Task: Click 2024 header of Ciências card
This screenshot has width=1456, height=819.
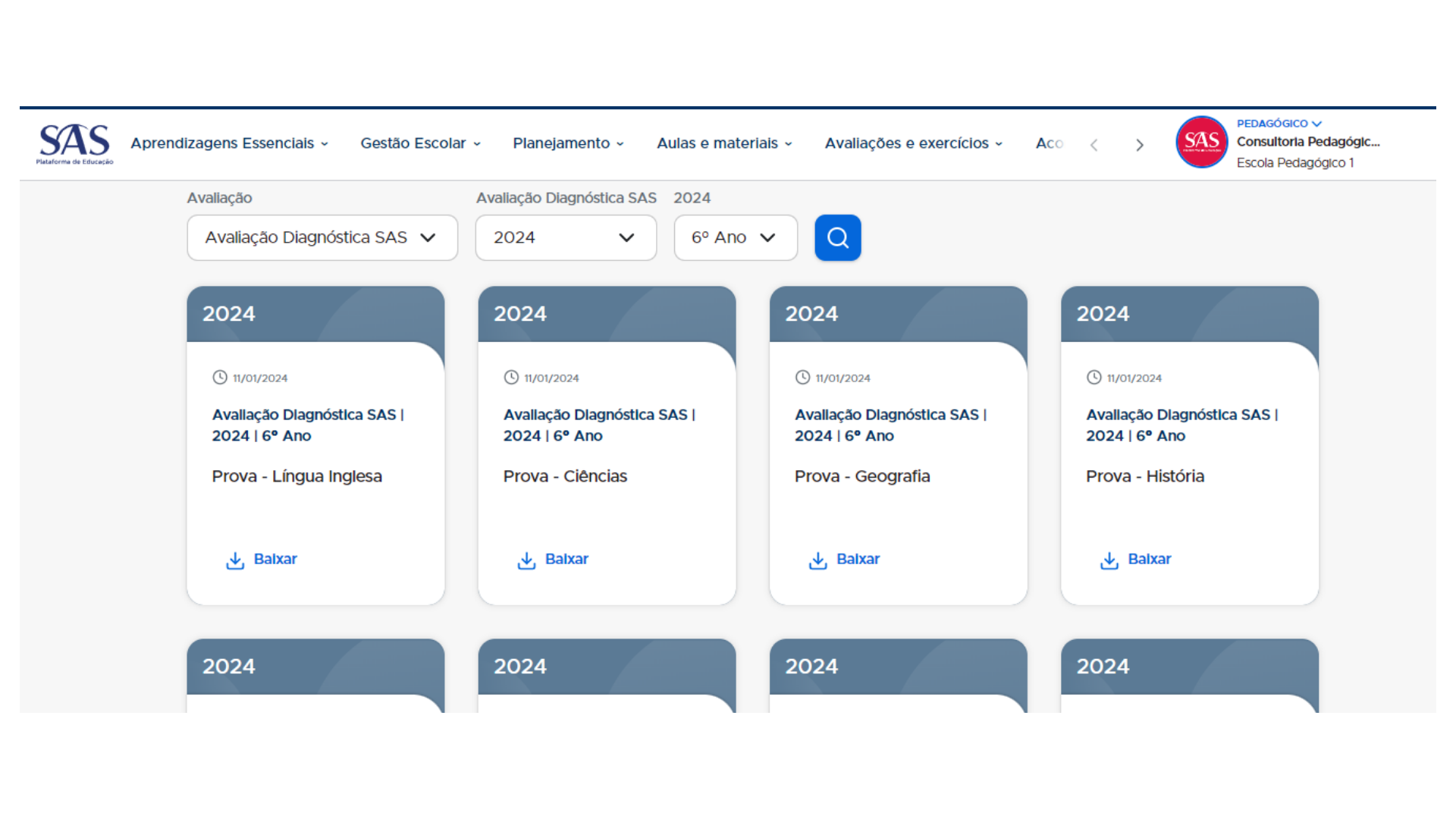Action: click(520, 314)
